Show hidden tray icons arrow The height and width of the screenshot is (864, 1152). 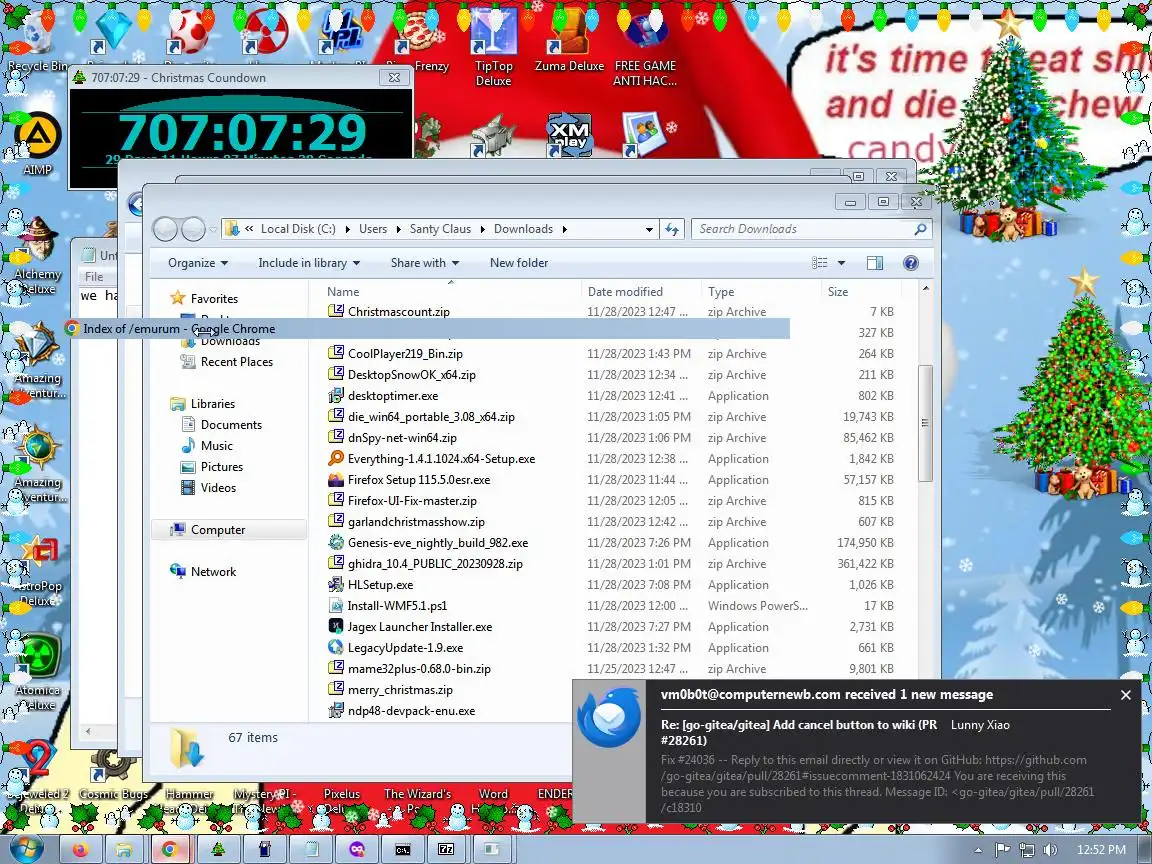click(978, 850)
